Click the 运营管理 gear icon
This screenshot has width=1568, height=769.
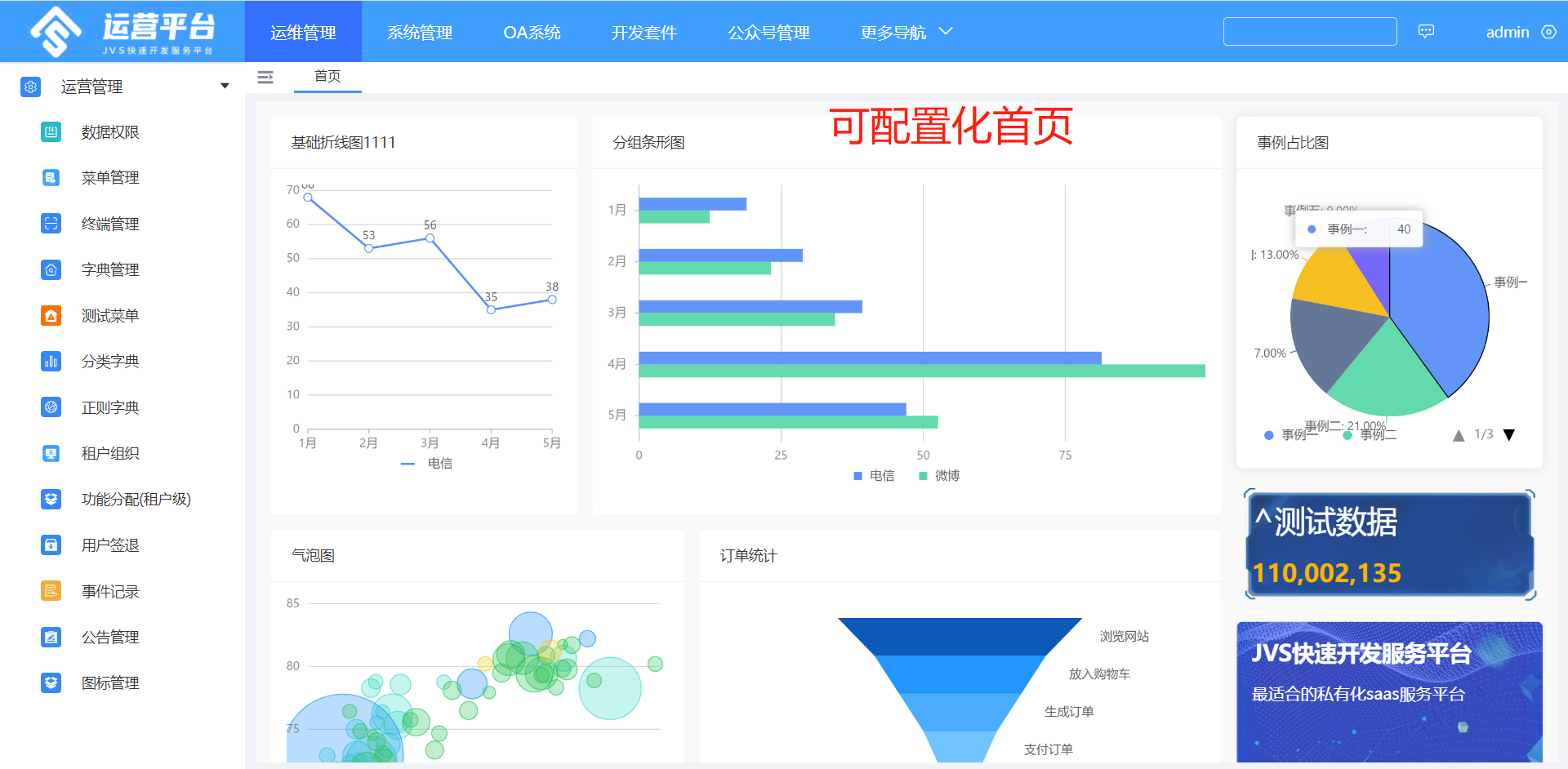pos(31,87)
